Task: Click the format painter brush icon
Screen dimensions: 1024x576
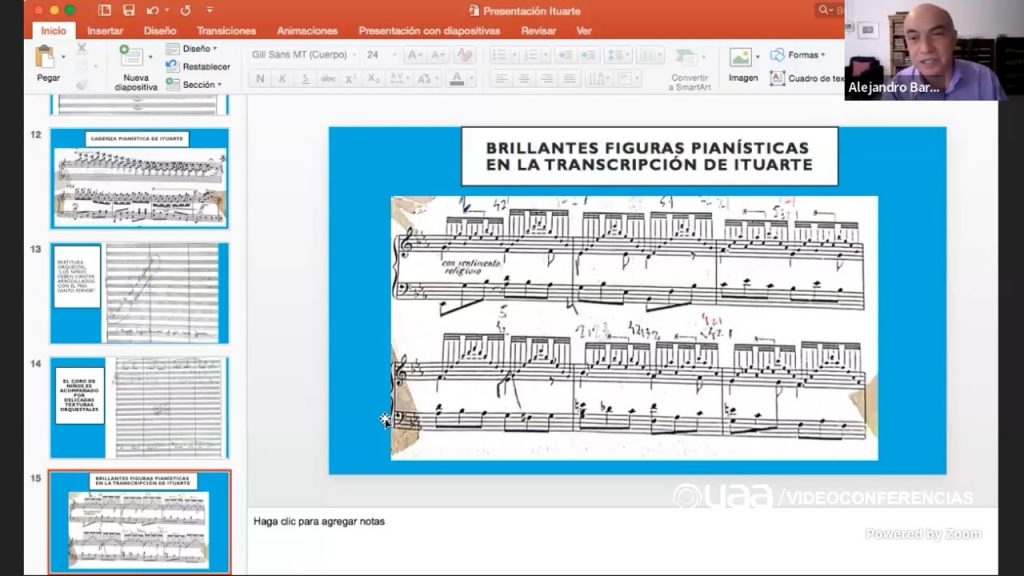Action: tap(82, 84)
